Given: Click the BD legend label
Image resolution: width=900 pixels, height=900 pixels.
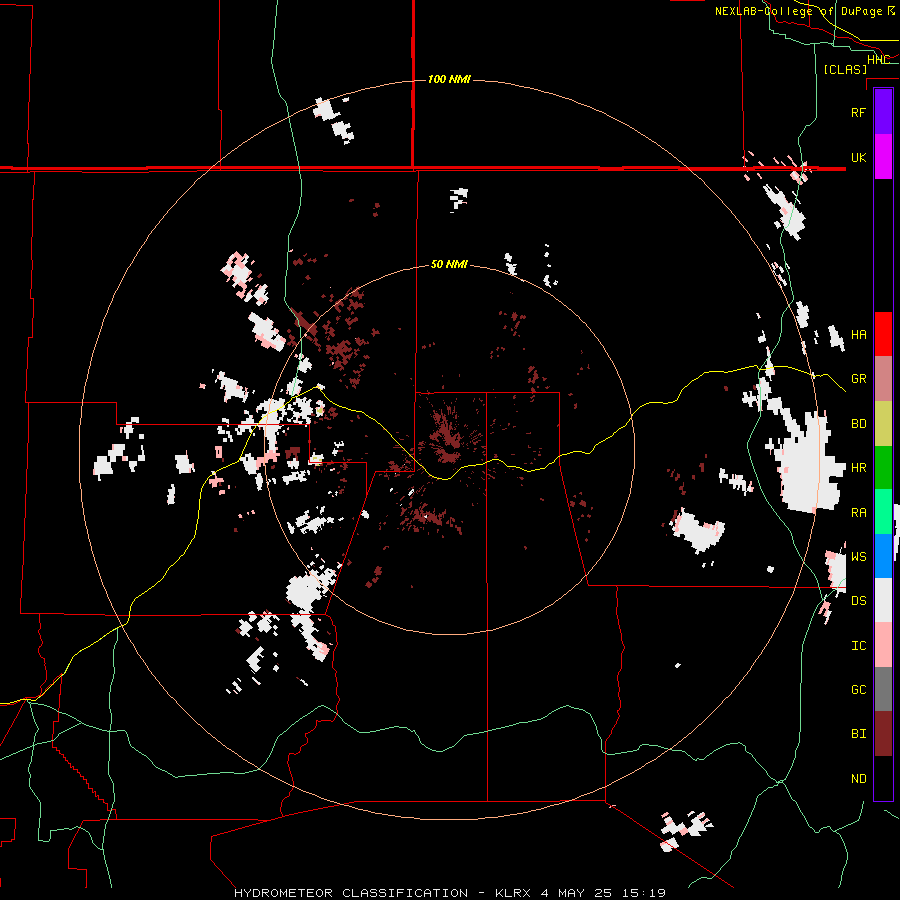Looking at the screenshot, I should [858, 424].
